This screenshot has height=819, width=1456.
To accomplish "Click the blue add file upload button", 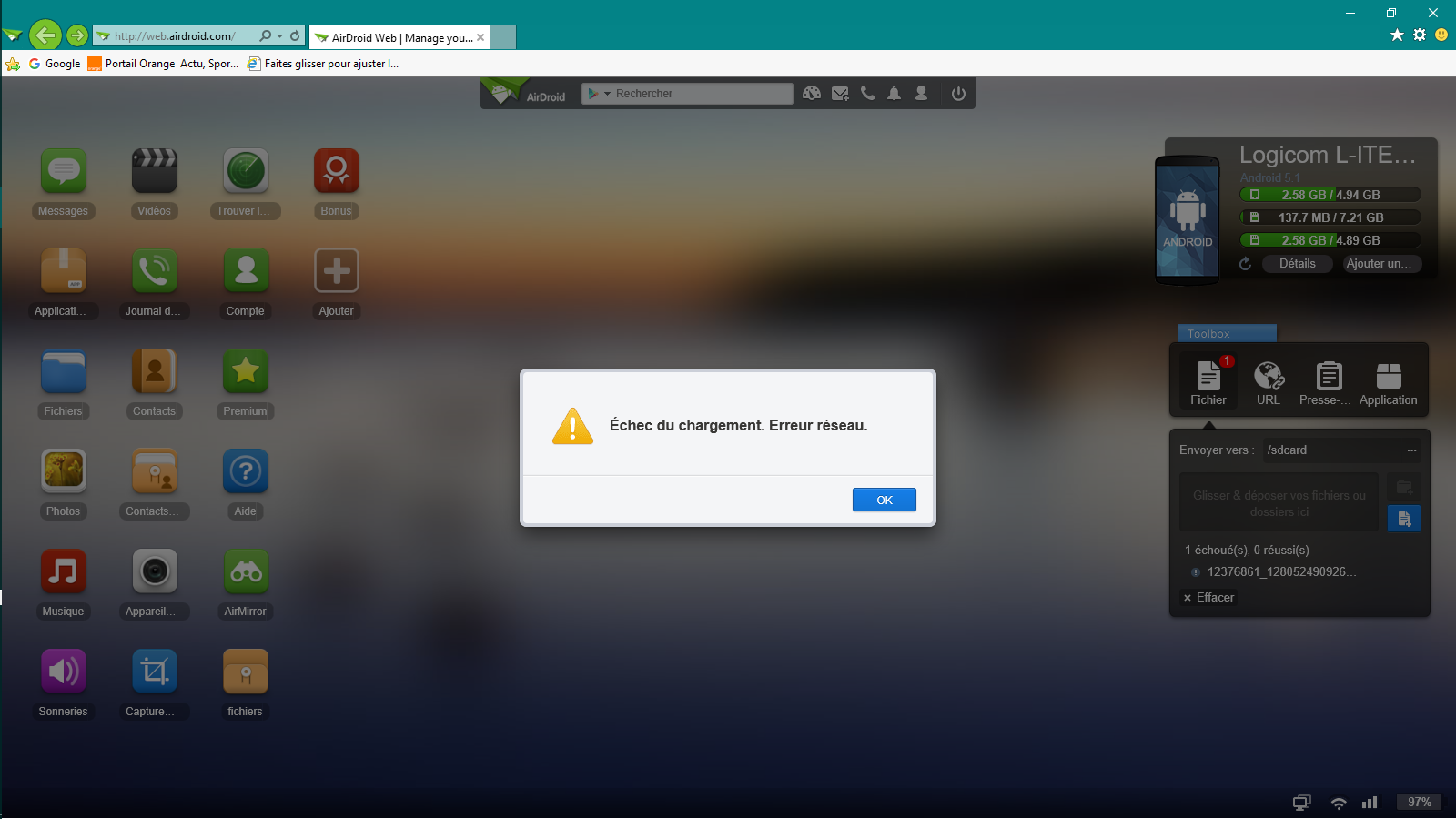I will [x=1404, y=519].
